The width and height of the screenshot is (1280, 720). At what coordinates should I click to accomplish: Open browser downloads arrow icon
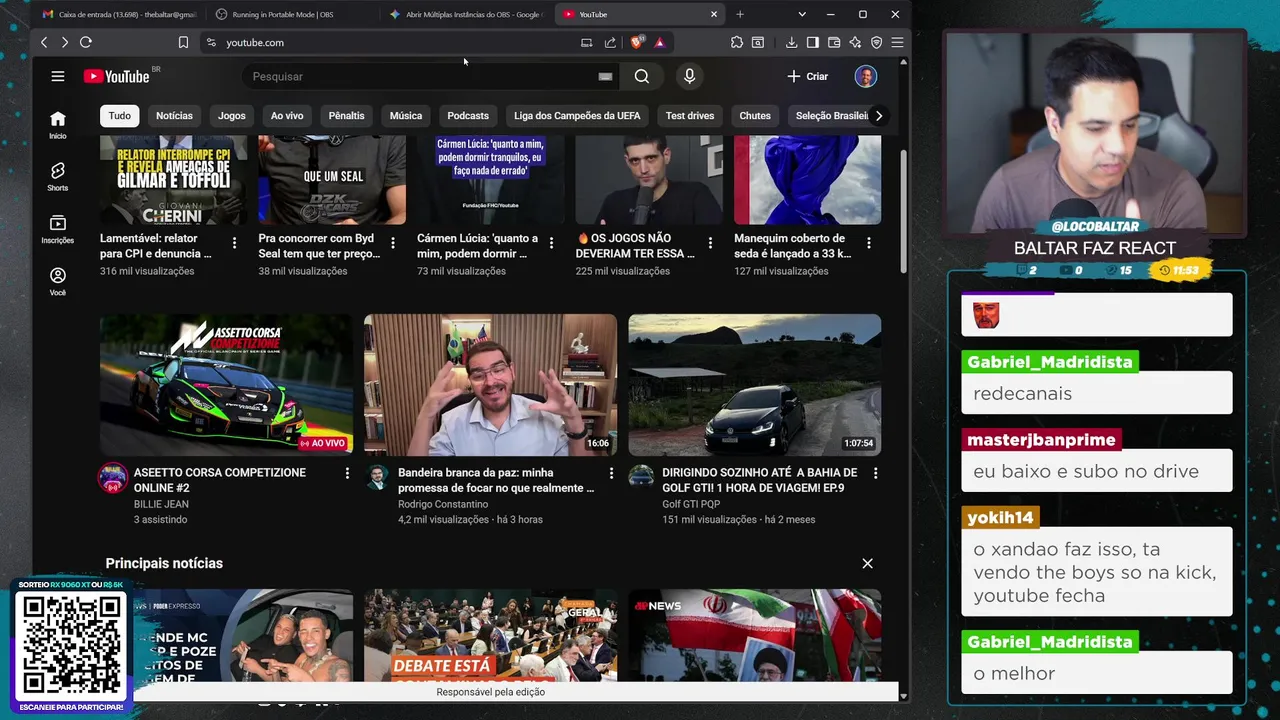[791, 42]
